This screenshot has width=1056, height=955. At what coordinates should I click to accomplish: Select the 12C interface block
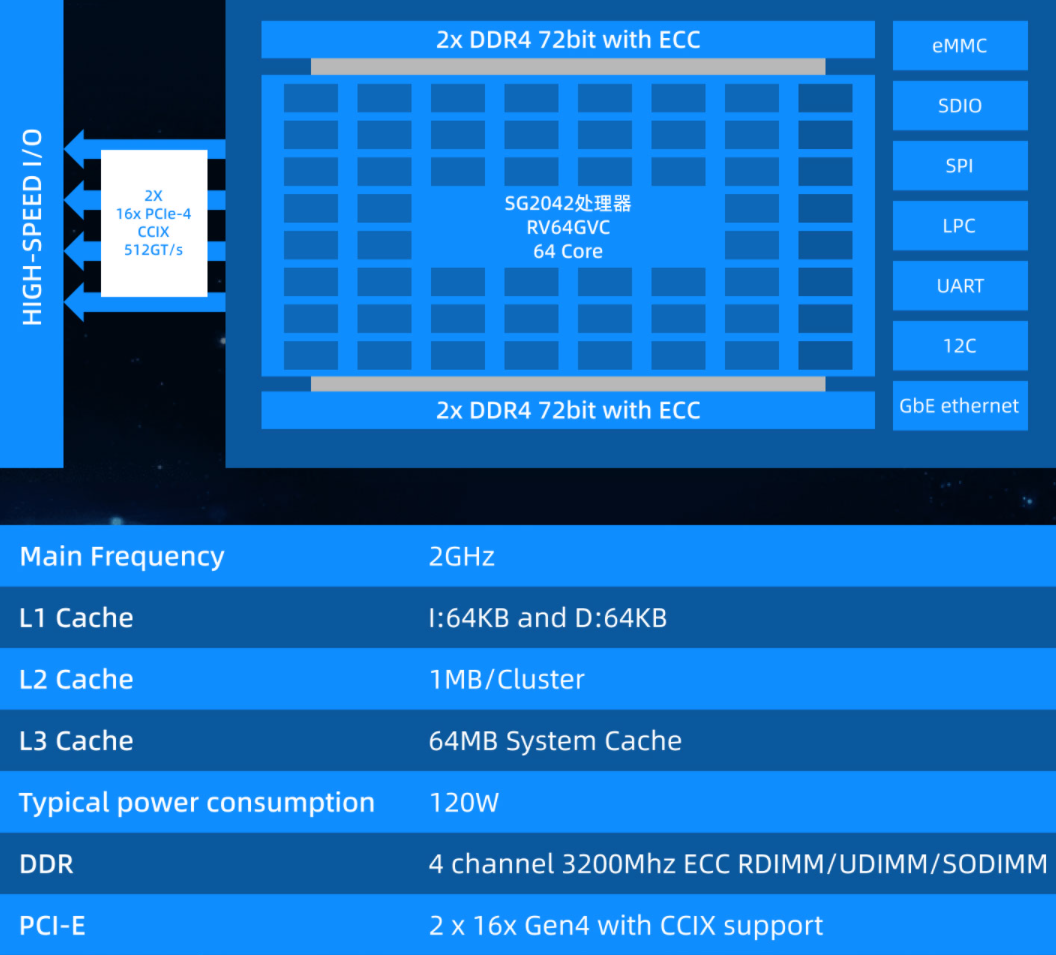coord(960,345)
